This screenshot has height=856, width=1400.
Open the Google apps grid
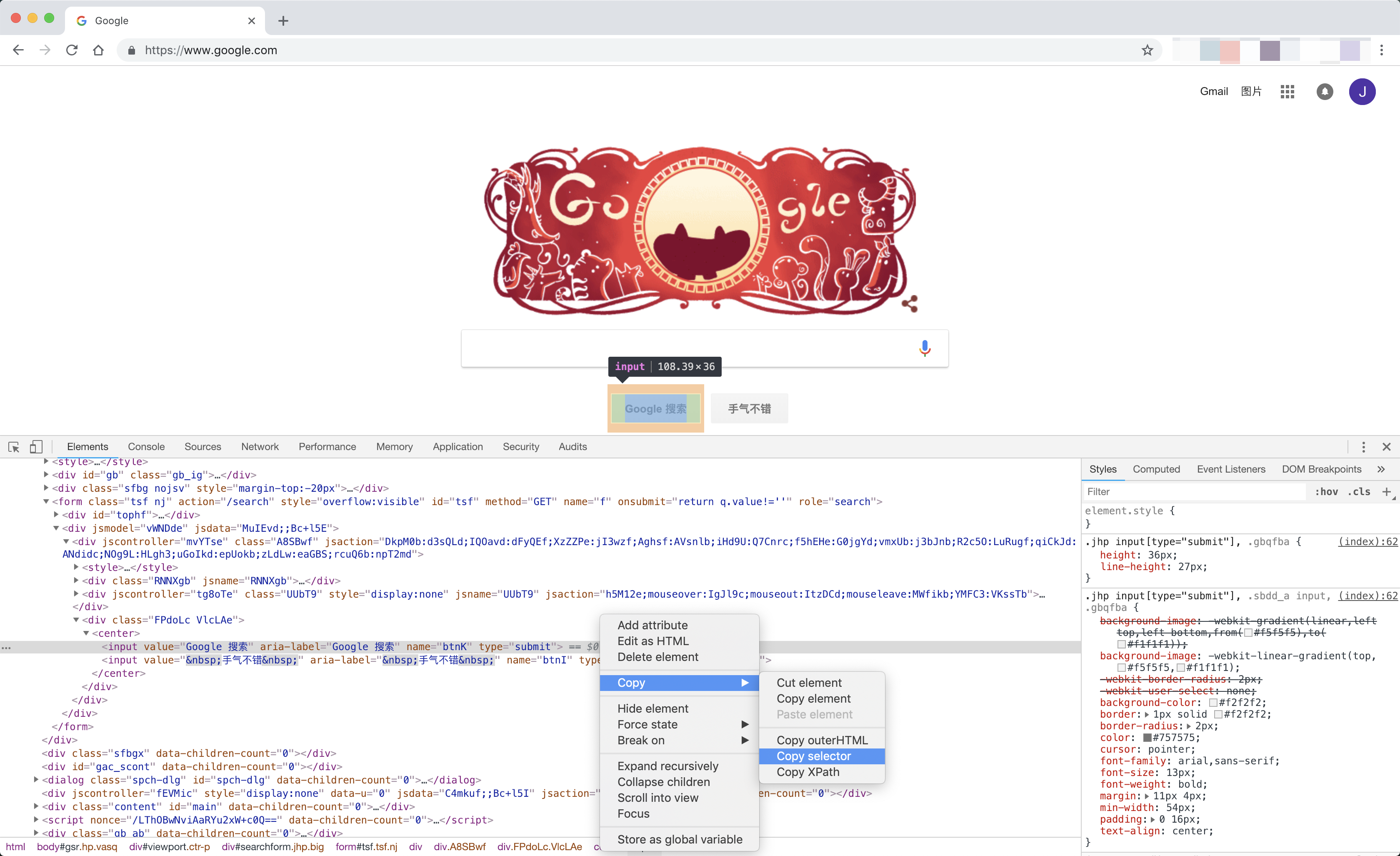tap(1287, 92)
